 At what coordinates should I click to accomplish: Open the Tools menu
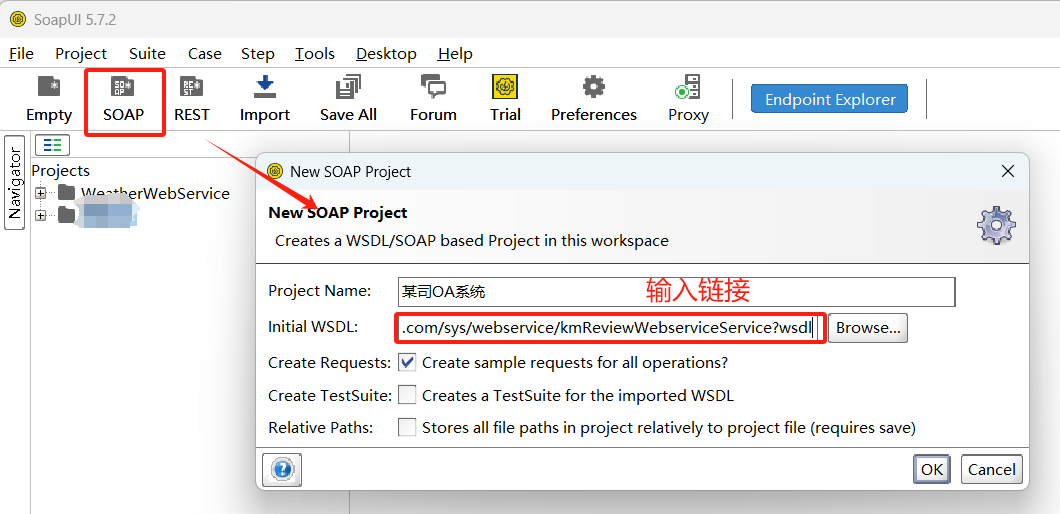[314, 53]
